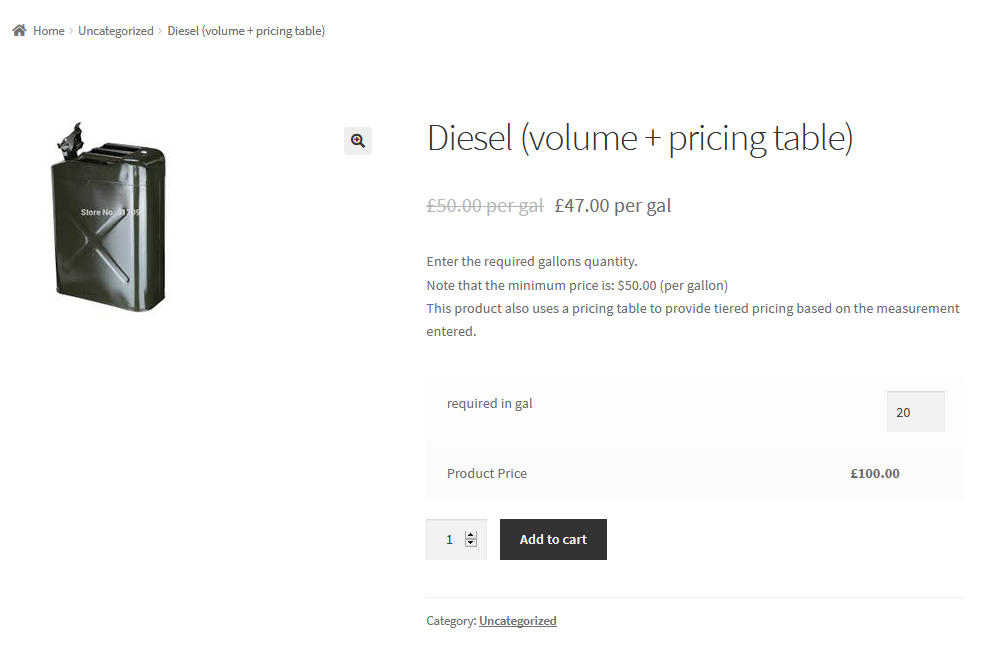The image size is (990, 649).
Task: Open the Uncategorized breadcrumb link
Action: coord(116,31)
